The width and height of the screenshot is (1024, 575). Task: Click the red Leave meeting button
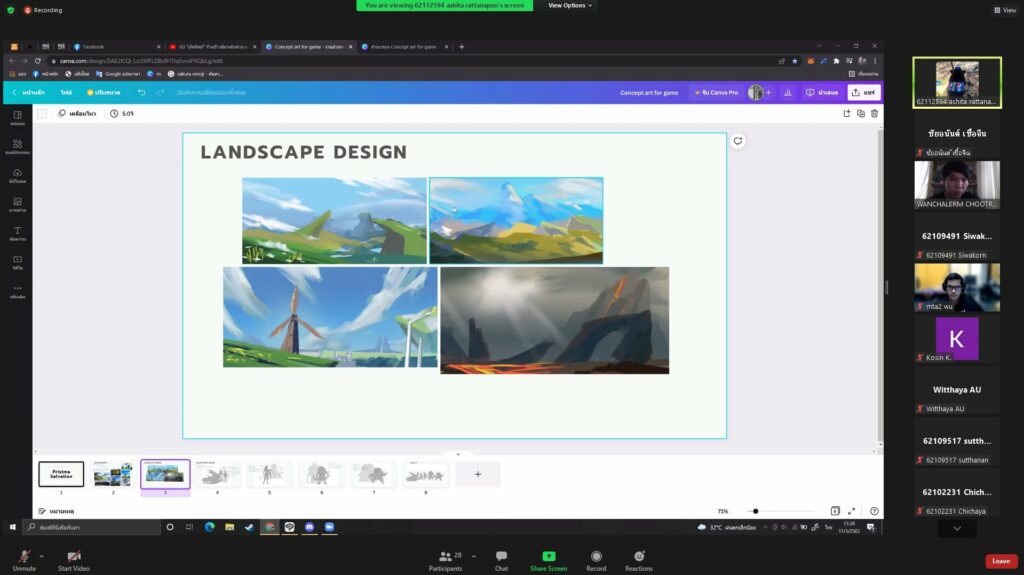coord(1000,561)
